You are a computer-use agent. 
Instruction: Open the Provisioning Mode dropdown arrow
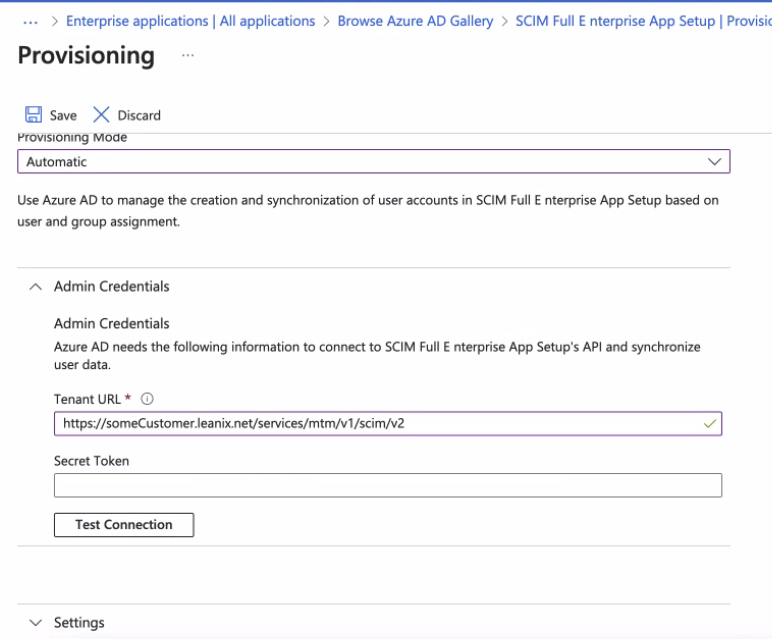[x=714, y=162]
